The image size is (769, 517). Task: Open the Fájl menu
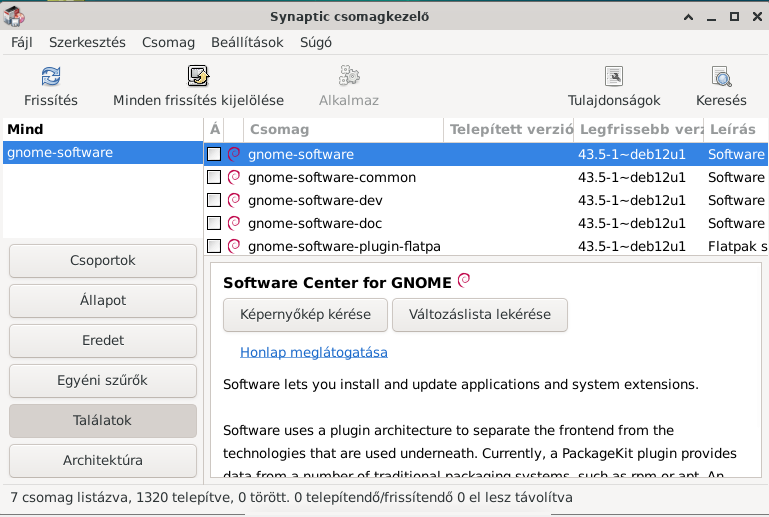click(22, 43)
